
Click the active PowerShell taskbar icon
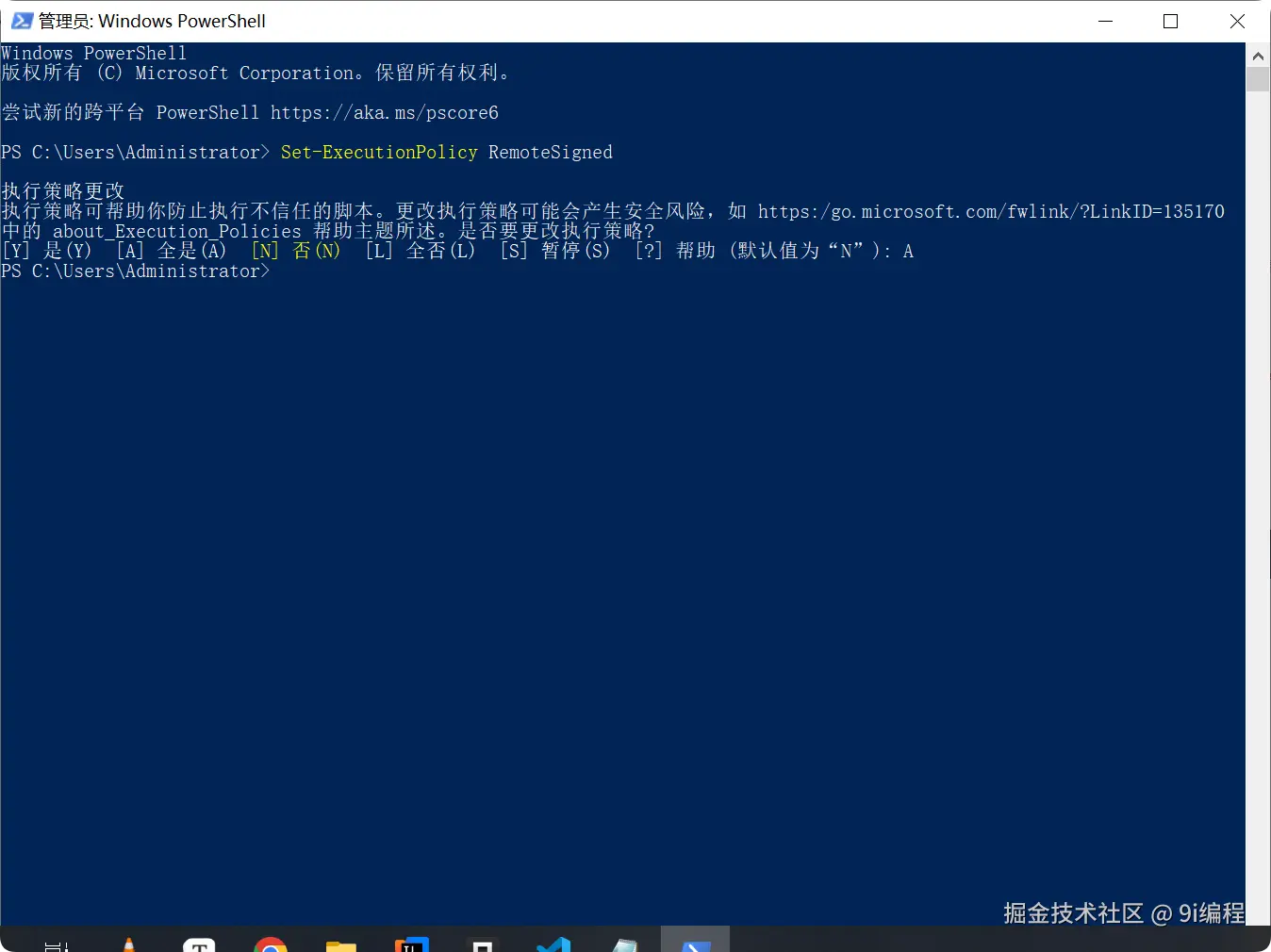[x=695, y=940]
